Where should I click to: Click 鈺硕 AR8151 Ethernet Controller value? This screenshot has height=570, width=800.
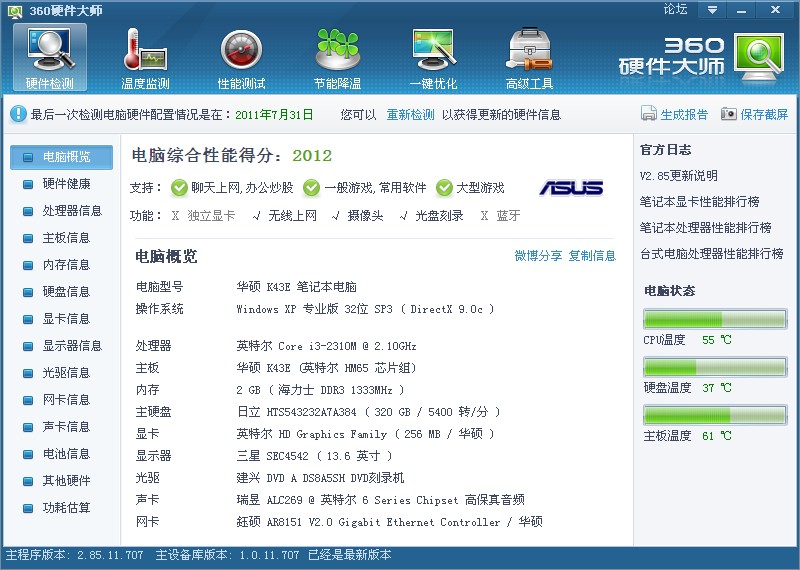click(x=389, y=522)
